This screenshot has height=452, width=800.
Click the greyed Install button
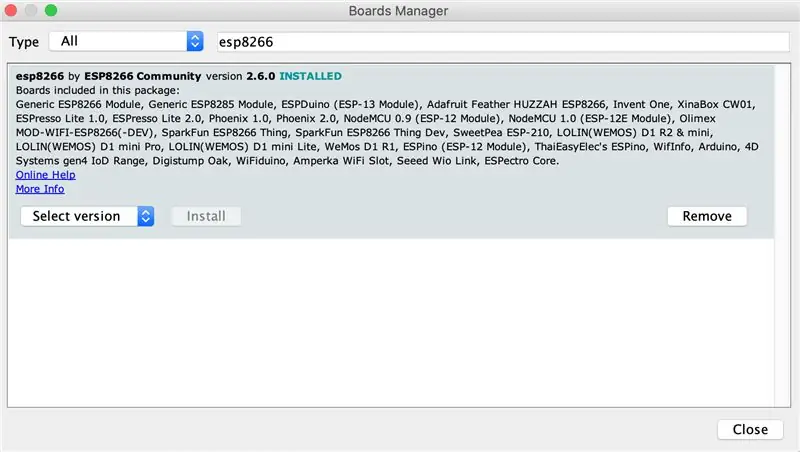pos(206,216)
